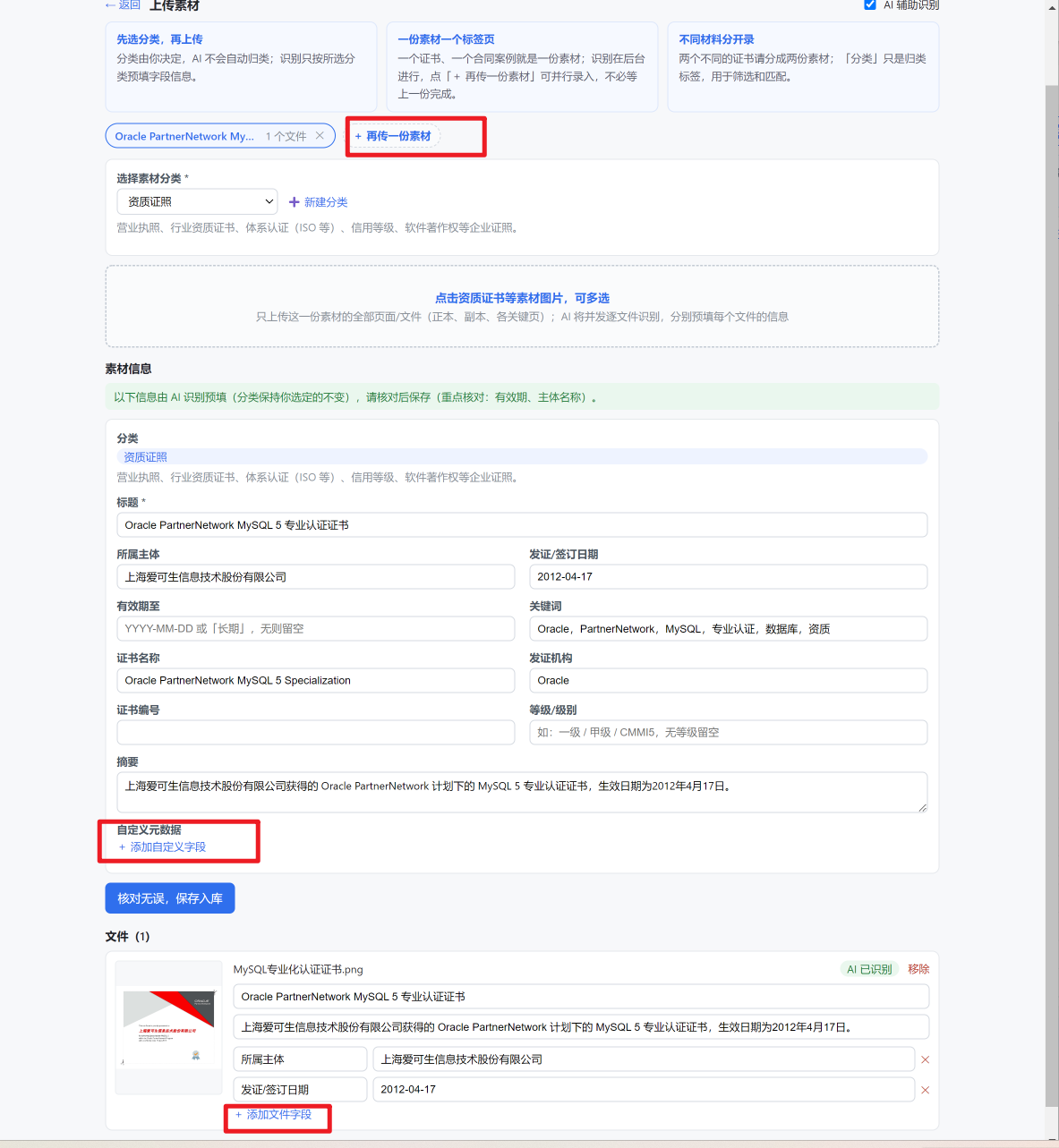Click the 关键词 input field

728,629
